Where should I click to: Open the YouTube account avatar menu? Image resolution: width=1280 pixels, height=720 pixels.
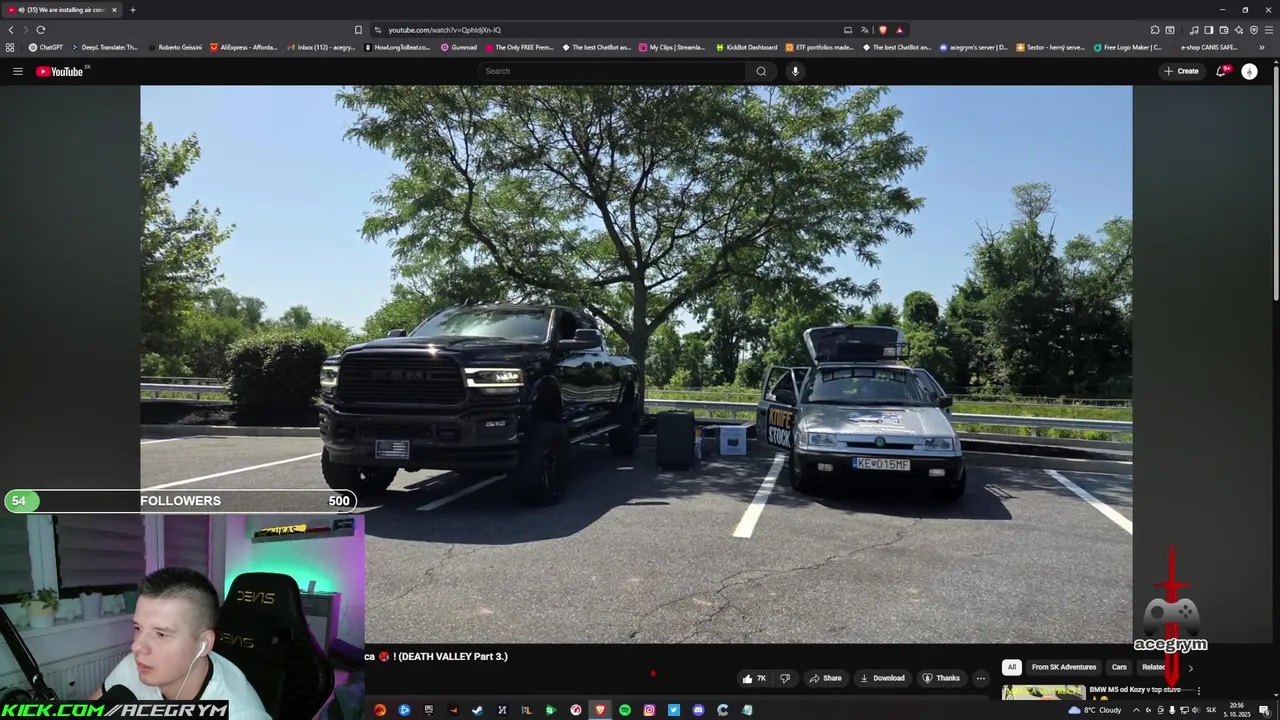pos(1249,71)
